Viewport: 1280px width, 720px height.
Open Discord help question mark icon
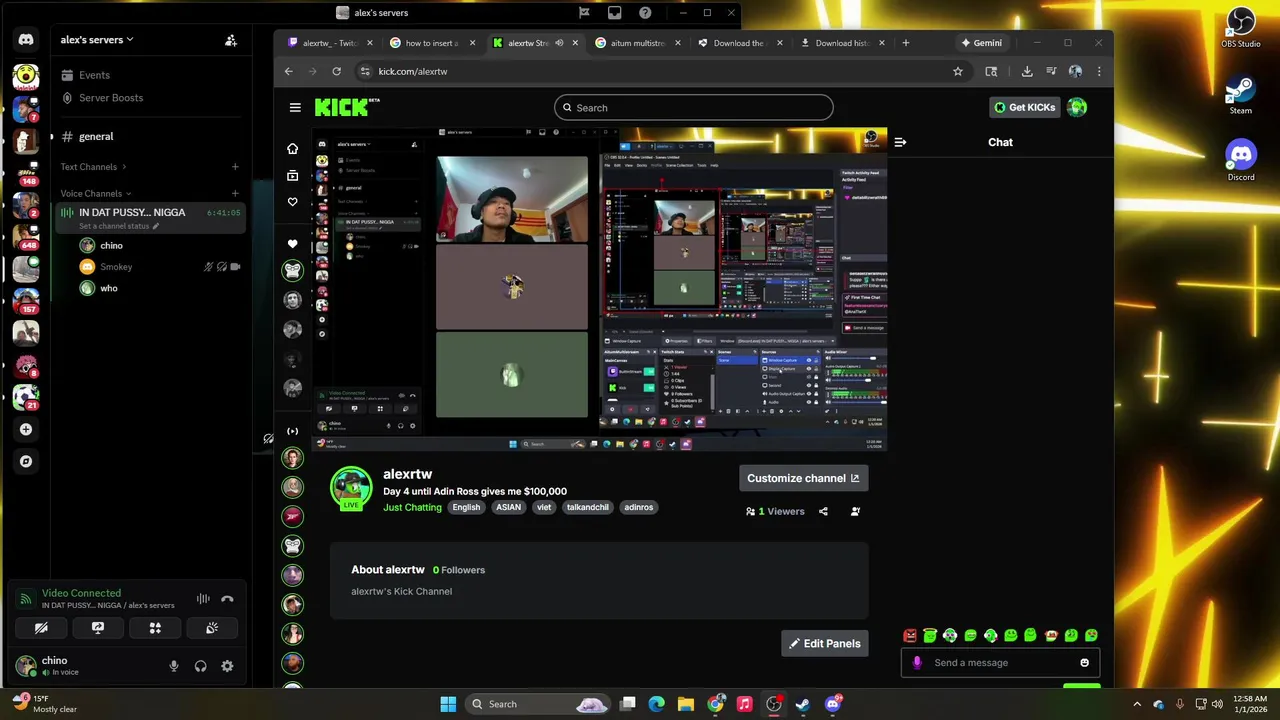pyautogui.click(x=645, y=13)
